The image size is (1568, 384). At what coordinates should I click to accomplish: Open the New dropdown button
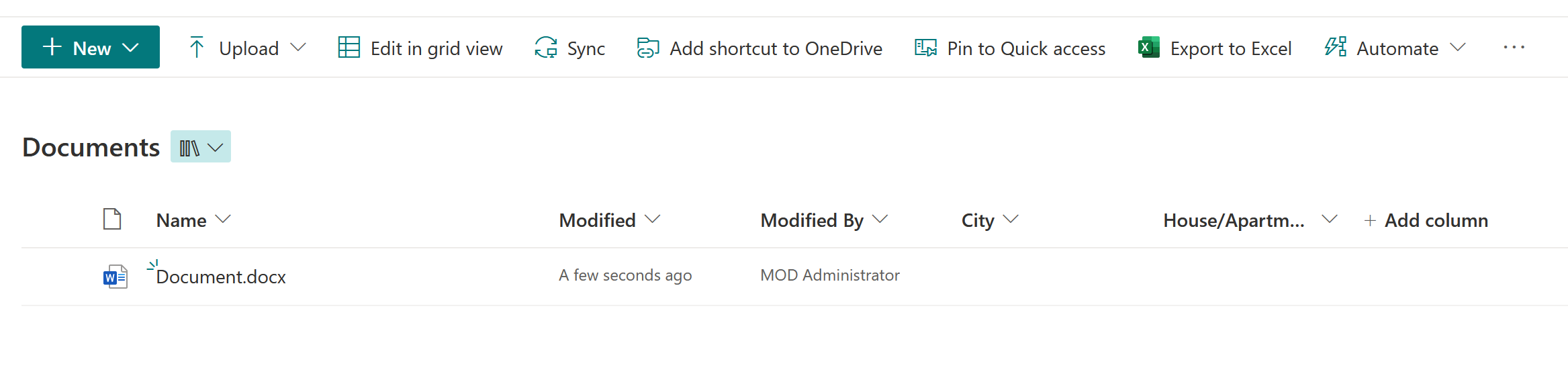(91, 47)
